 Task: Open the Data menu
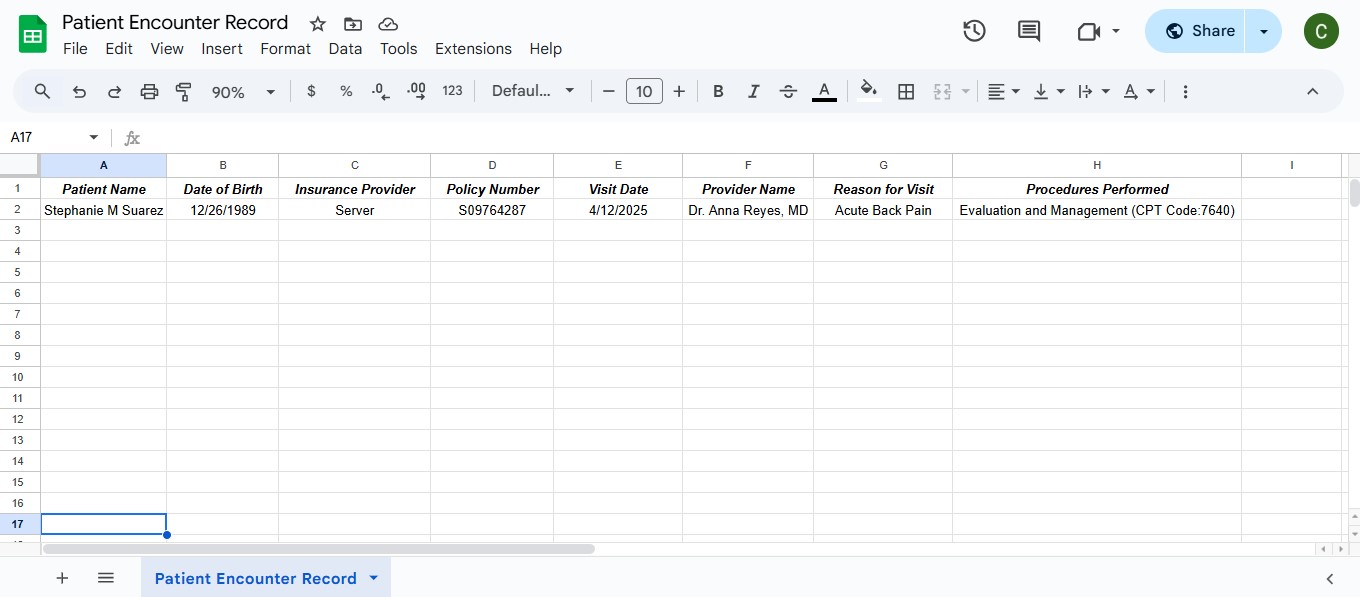(x=345, y=48)
